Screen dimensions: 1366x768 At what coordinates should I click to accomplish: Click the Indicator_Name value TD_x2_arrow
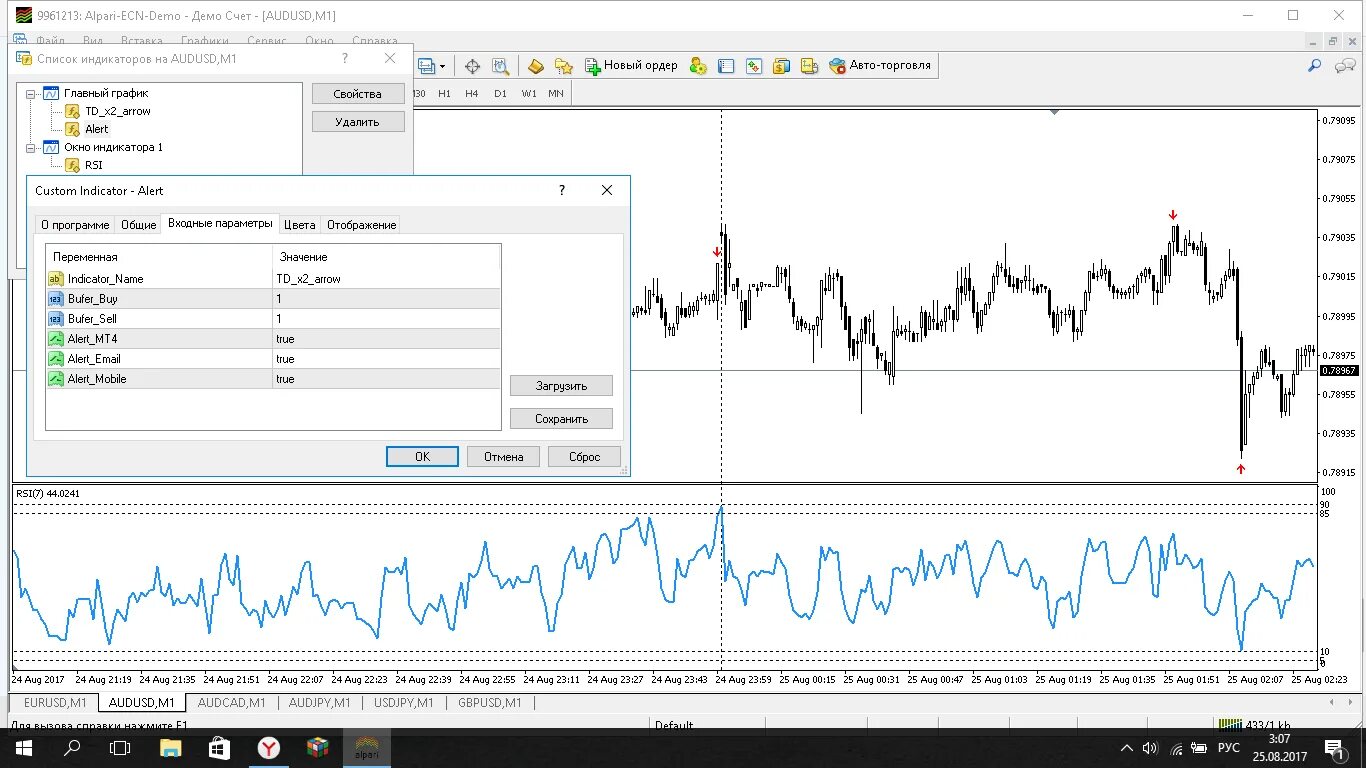pos(386,279)
